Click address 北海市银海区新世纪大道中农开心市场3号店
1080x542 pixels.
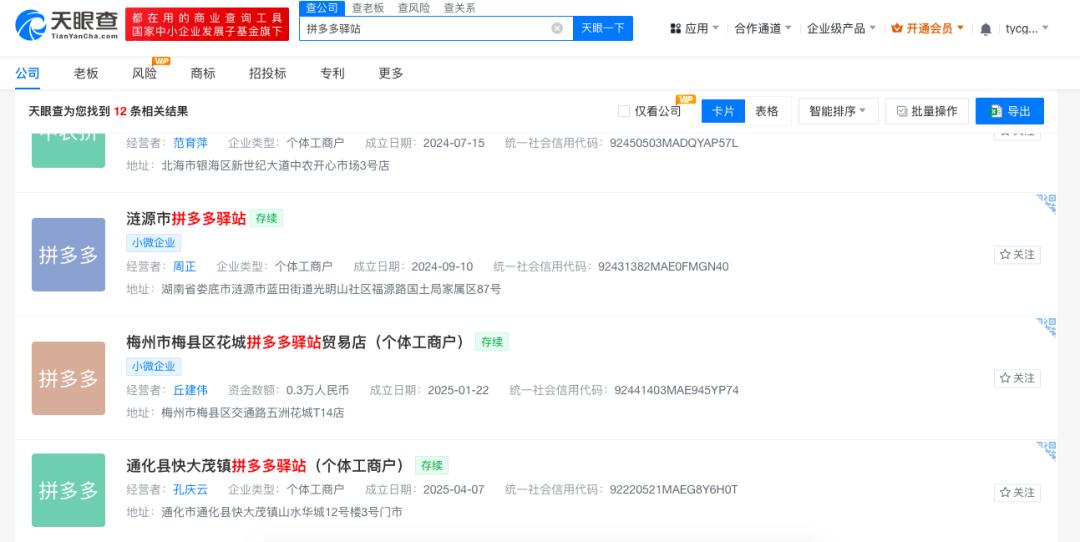[x=276, y=165]
